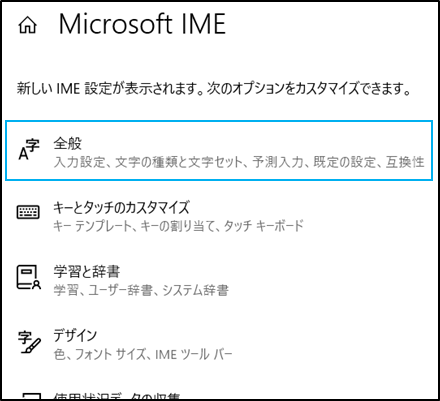
Task: Click the keyboard icon for キーとタッチのカスタマイズ
Action: (28, 212)
